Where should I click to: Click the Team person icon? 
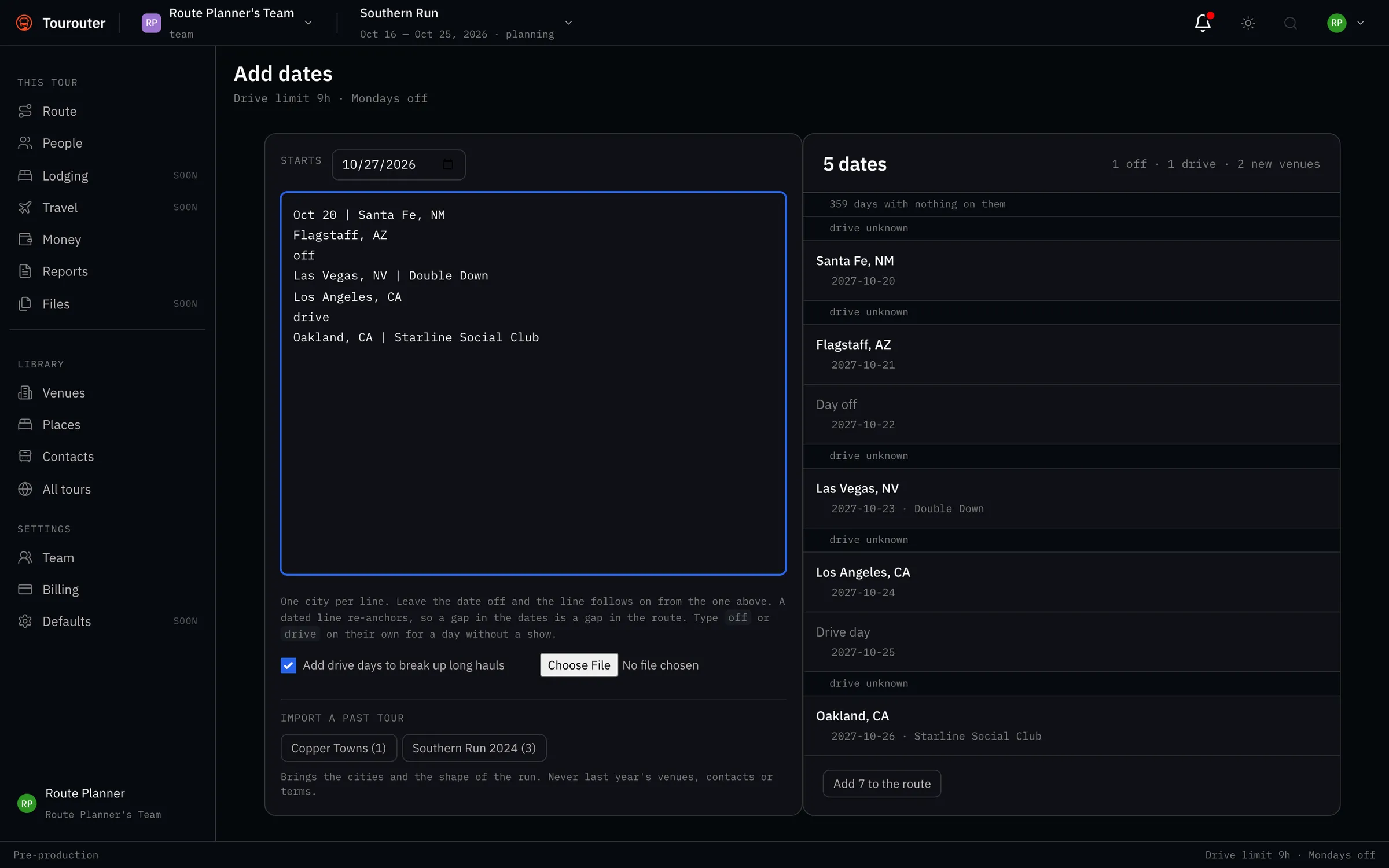coord(25,557)
